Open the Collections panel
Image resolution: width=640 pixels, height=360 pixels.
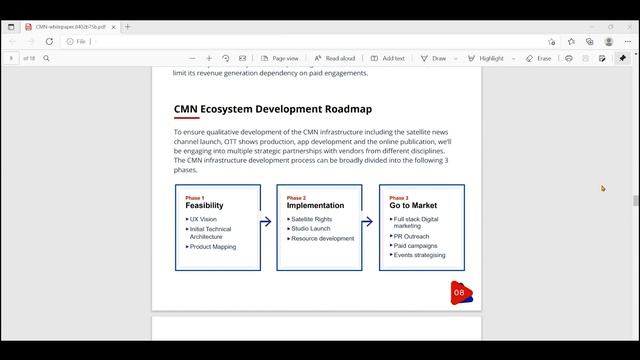coord(590,42)
